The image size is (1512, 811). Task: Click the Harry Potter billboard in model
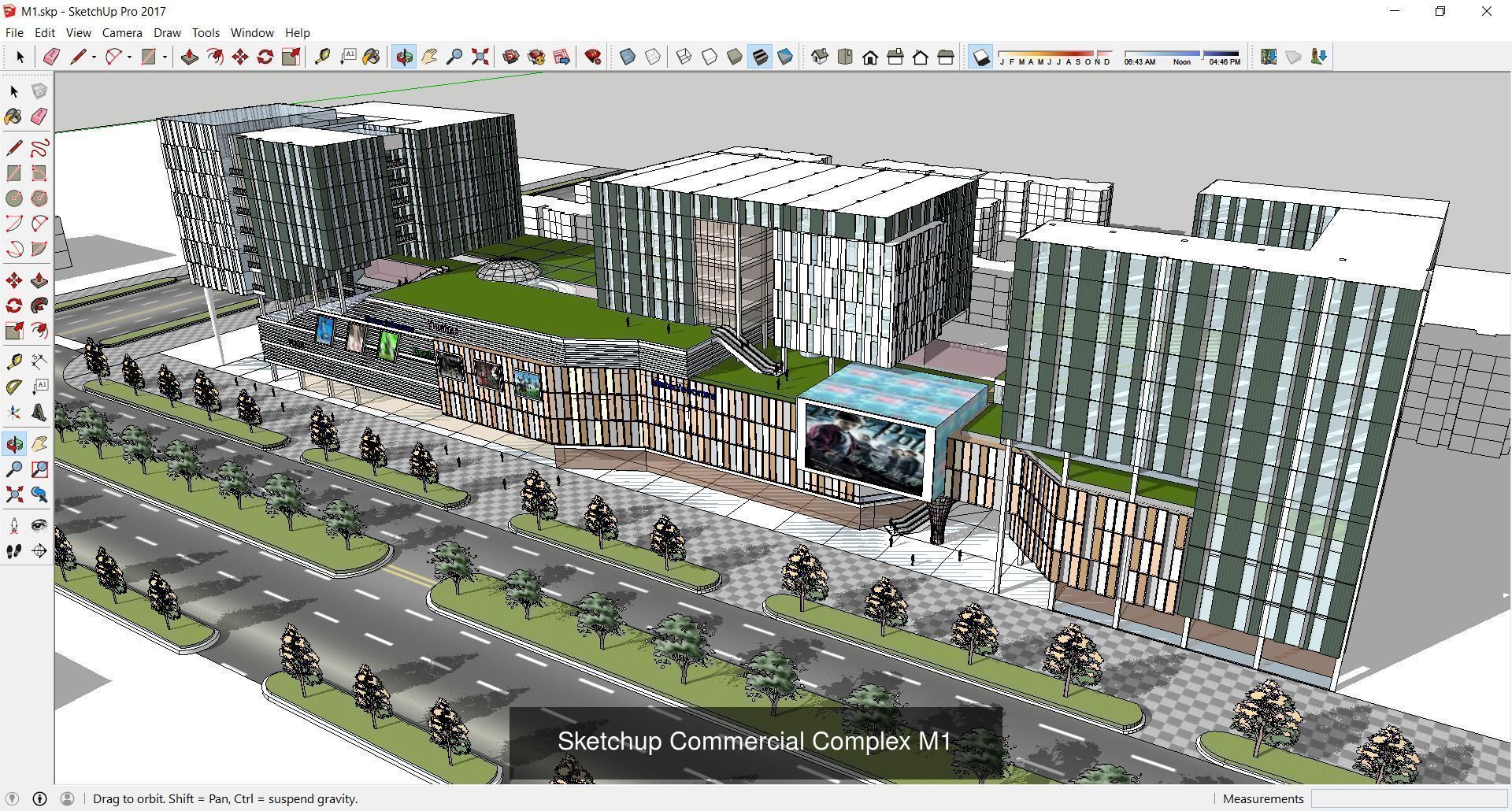pyautogui.click(x=866, y=450)
